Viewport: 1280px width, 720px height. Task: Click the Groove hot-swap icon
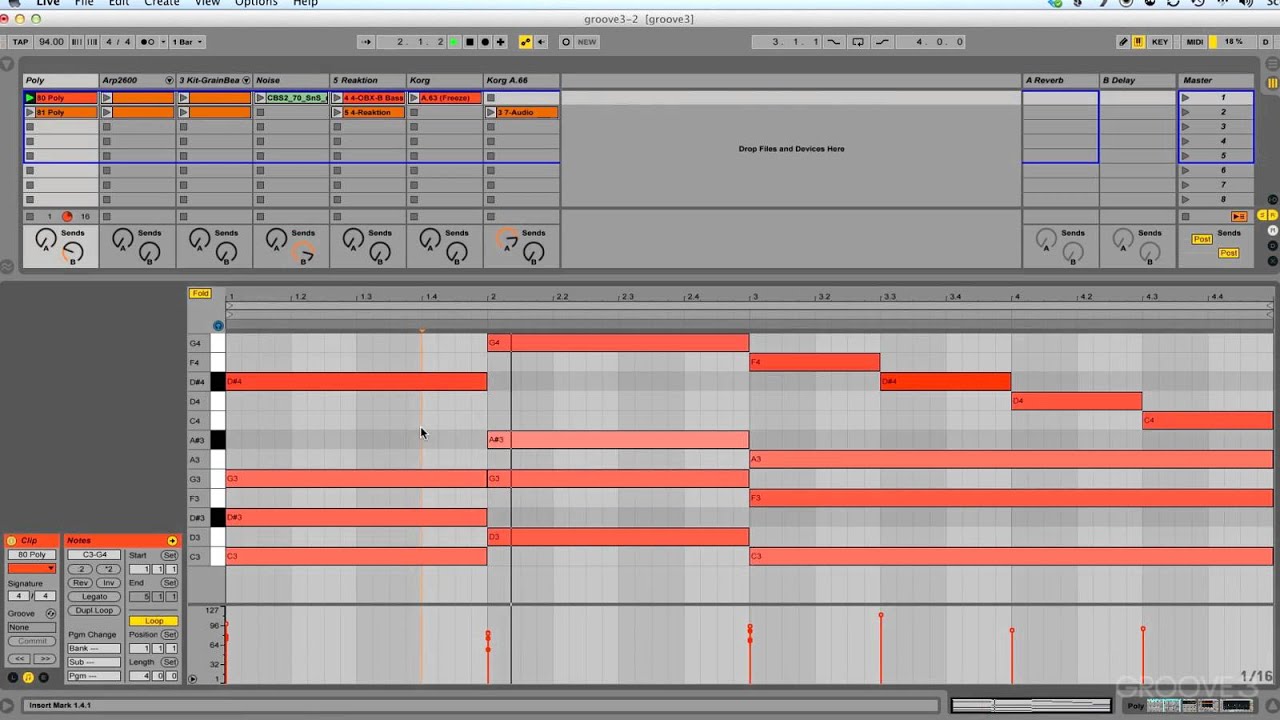51,613
